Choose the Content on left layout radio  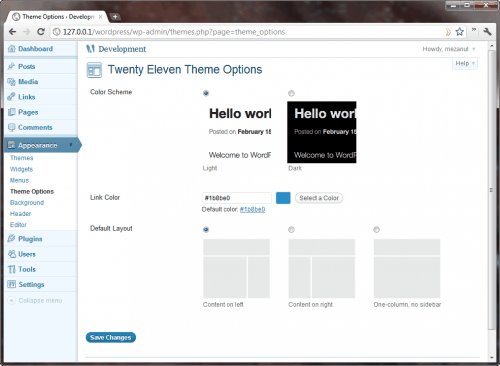click(206, 230)
